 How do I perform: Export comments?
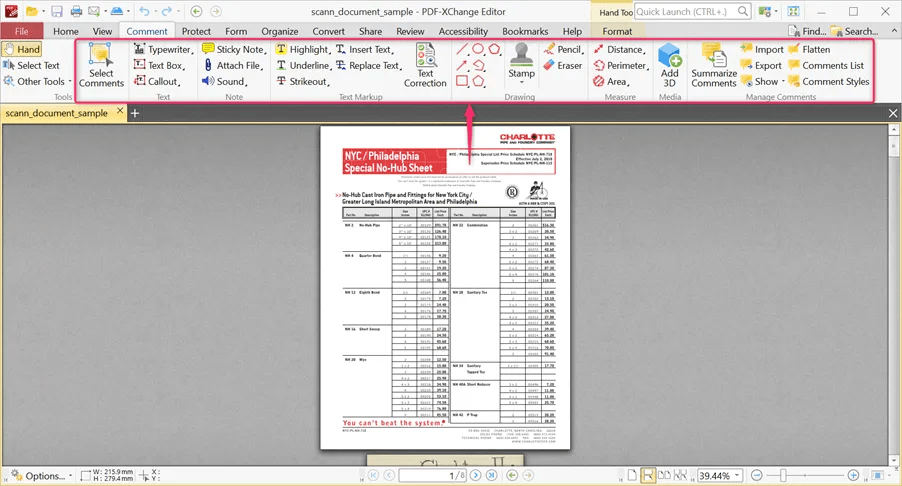point(761,66)
